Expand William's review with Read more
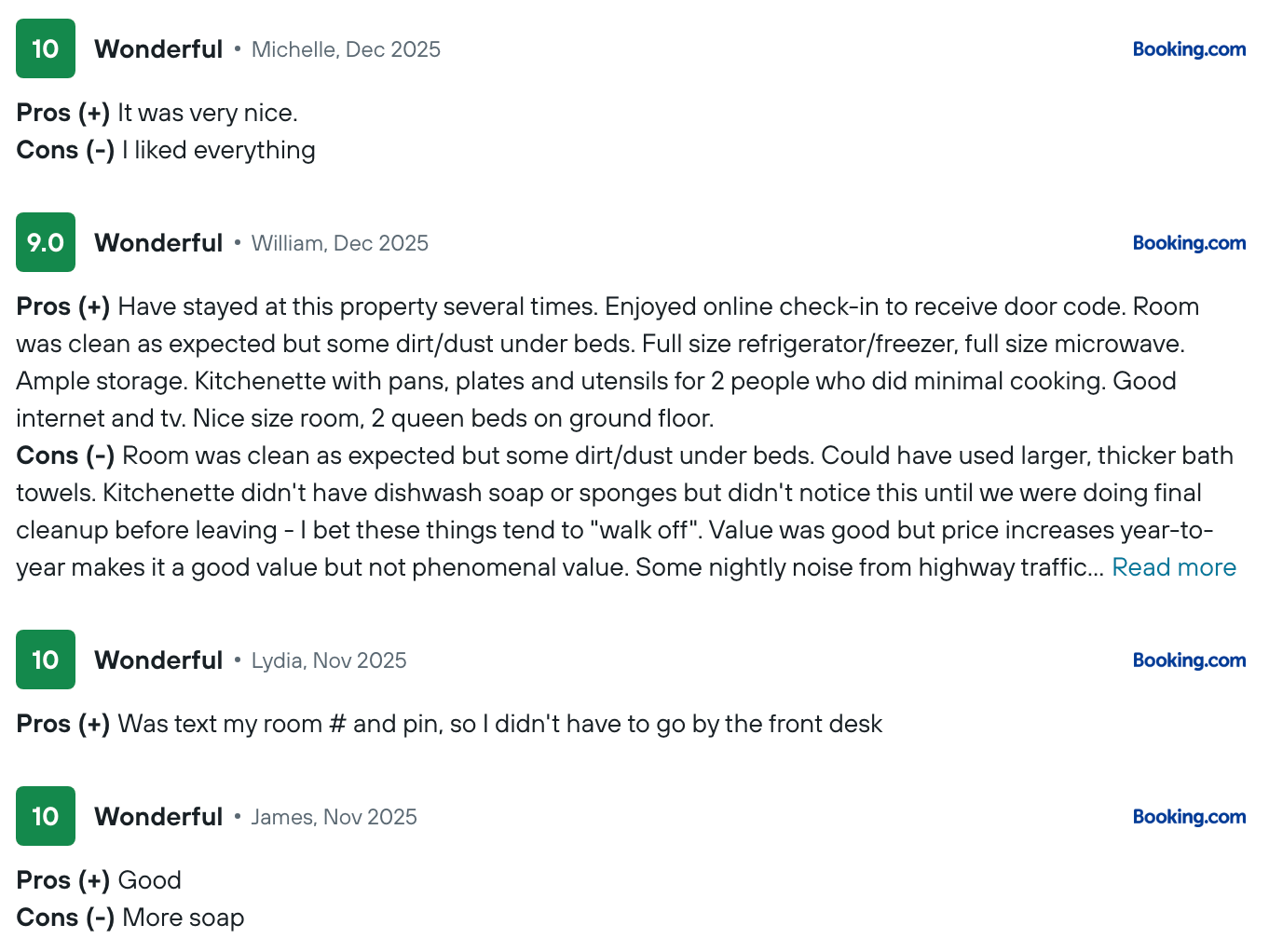Viewport: 1269px width, 952px height. pyautogui.click(x=1174, y=567)
